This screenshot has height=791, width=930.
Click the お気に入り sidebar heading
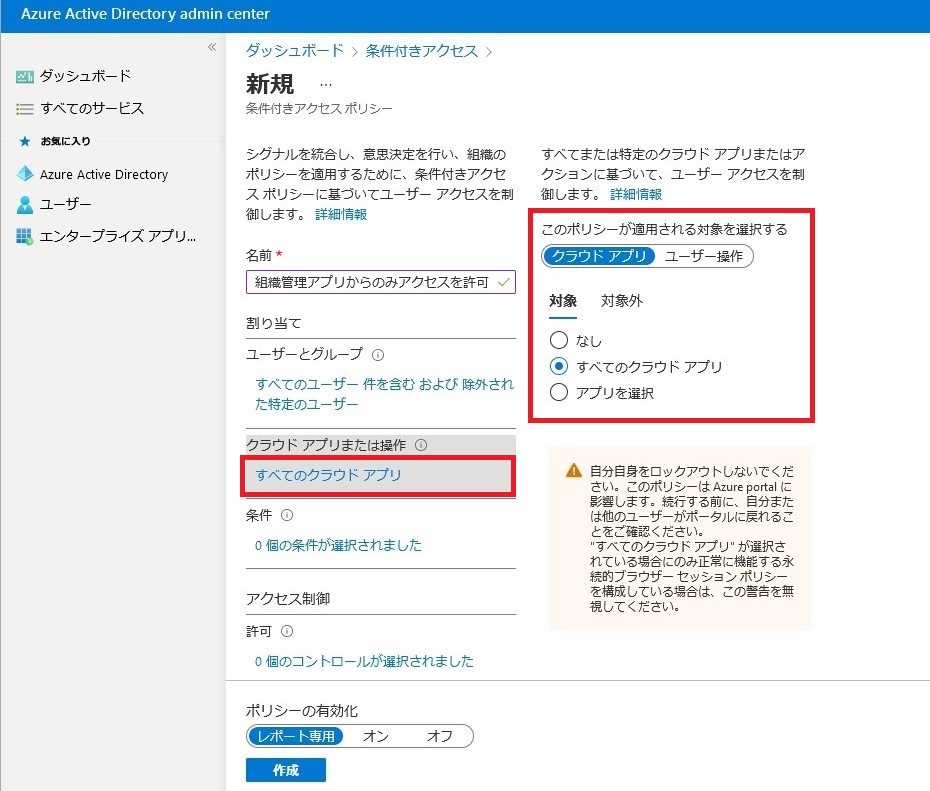[65, 141]
